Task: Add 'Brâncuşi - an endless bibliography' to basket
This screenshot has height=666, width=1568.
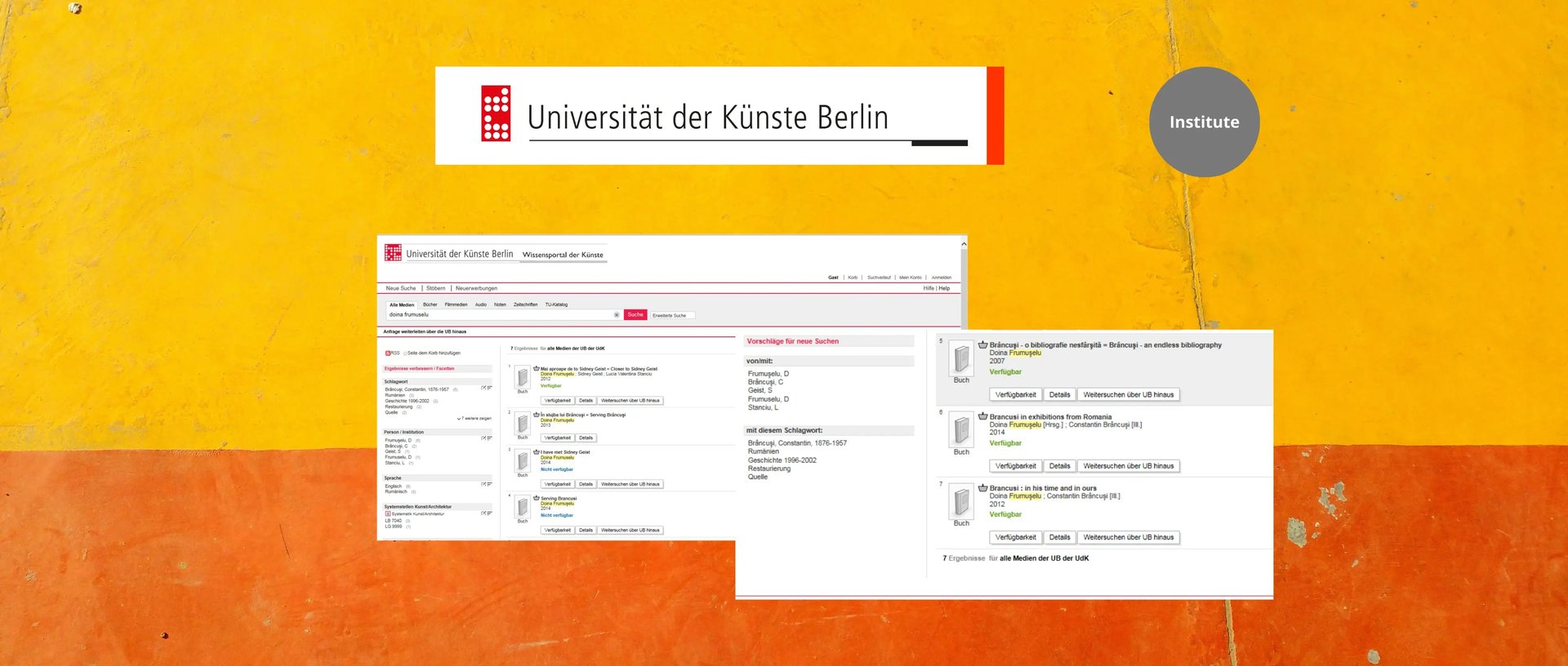Action: pyautogui.click(x=983, y=344)
